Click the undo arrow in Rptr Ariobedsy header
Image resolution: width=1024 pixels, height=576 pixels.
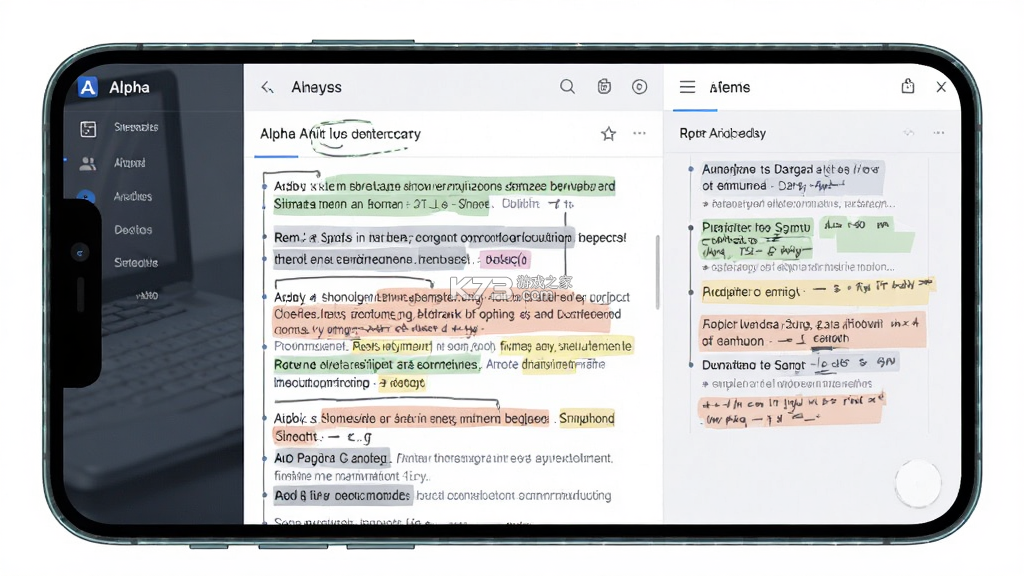[x=908, y=133]
